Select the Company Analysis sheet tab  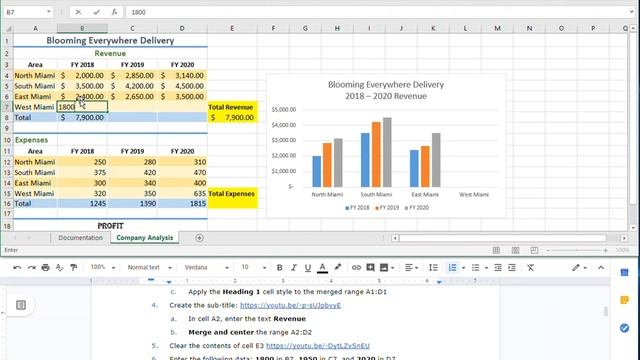(x=144, y=238)
